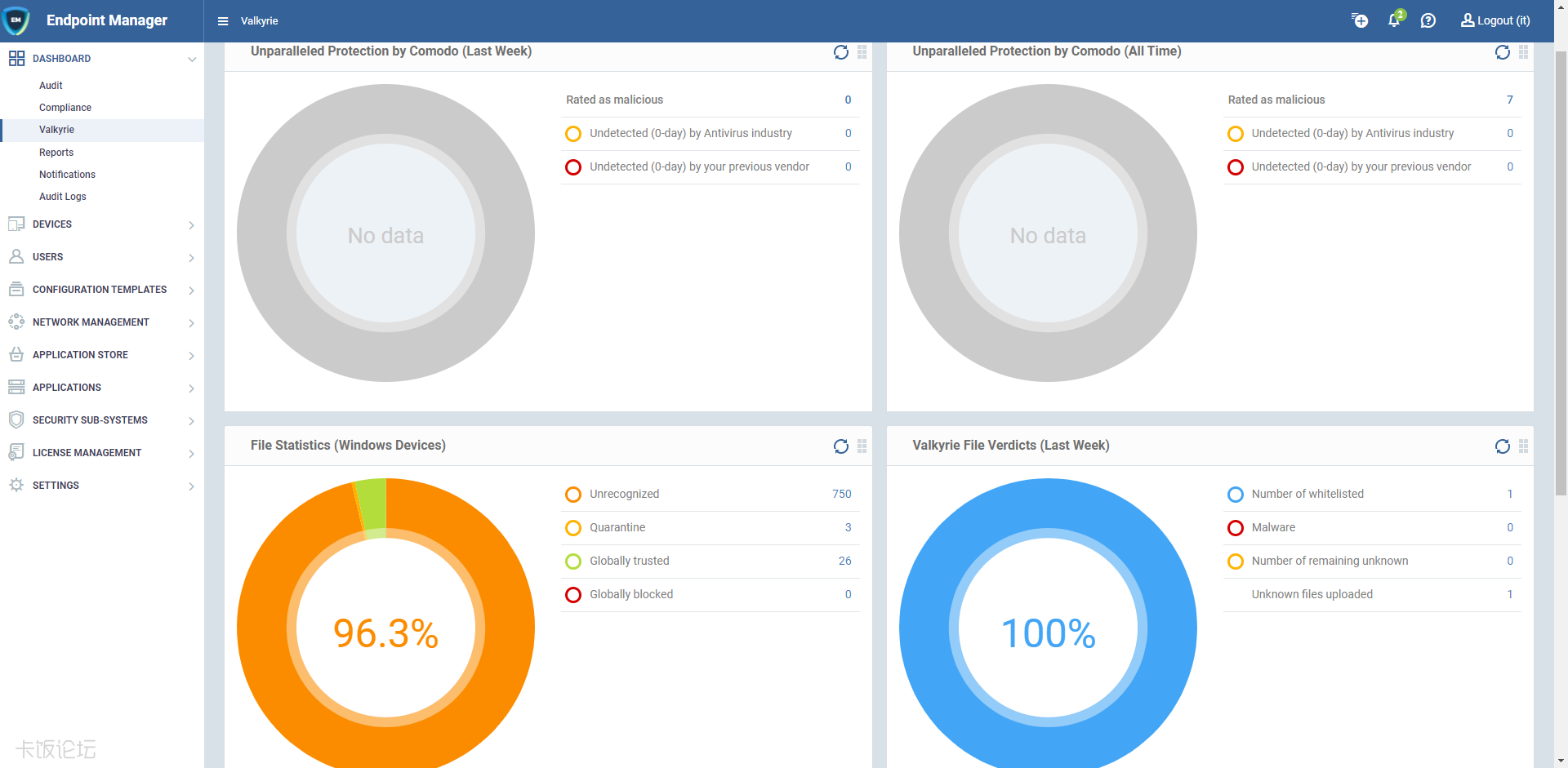Refresh the File Statistics (Windows Devices) widget

point(841,446)
